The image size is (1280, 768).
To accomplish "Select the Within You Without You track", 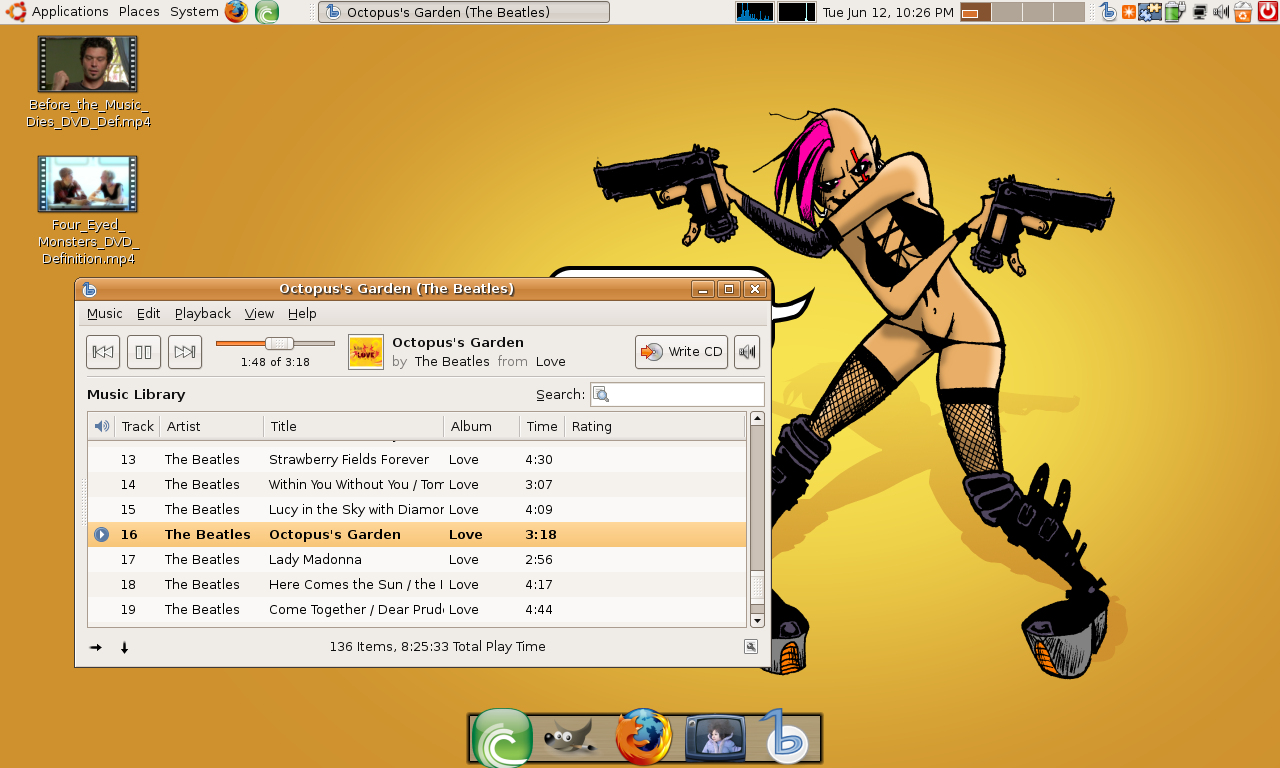I will coord(417,484).
